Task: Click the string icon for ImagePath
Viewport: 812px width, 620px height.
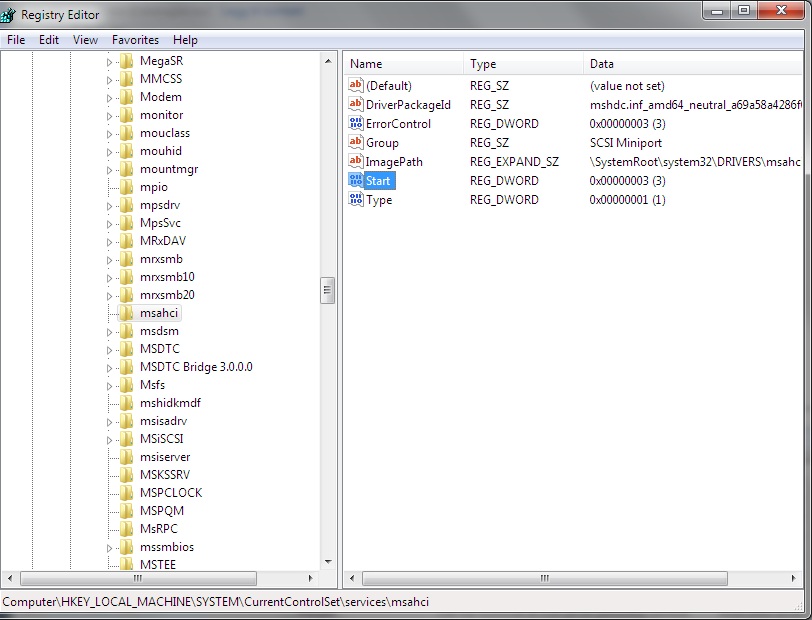Action: coord(355,162)
